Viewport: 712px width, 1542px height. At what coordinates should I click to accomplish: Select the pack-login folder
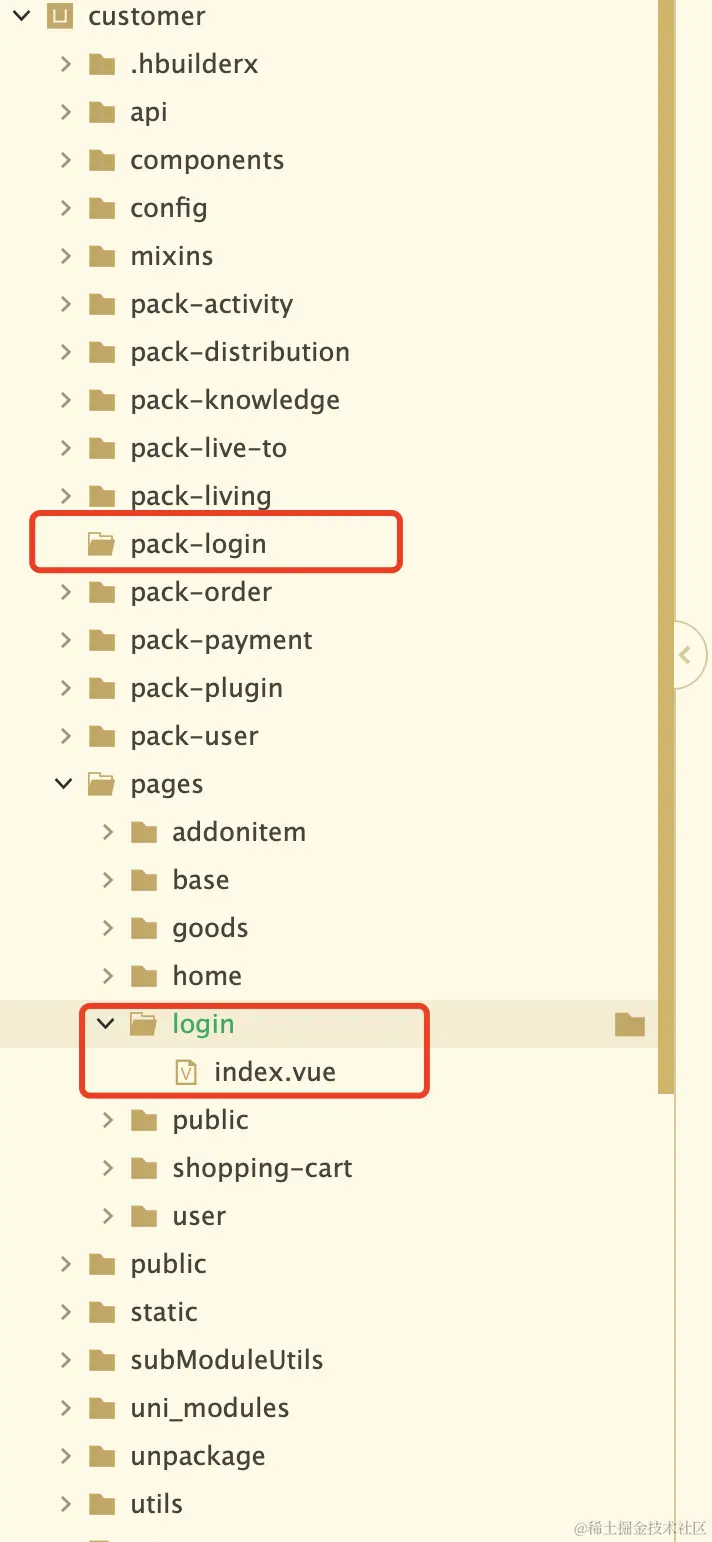pos(198,544)
